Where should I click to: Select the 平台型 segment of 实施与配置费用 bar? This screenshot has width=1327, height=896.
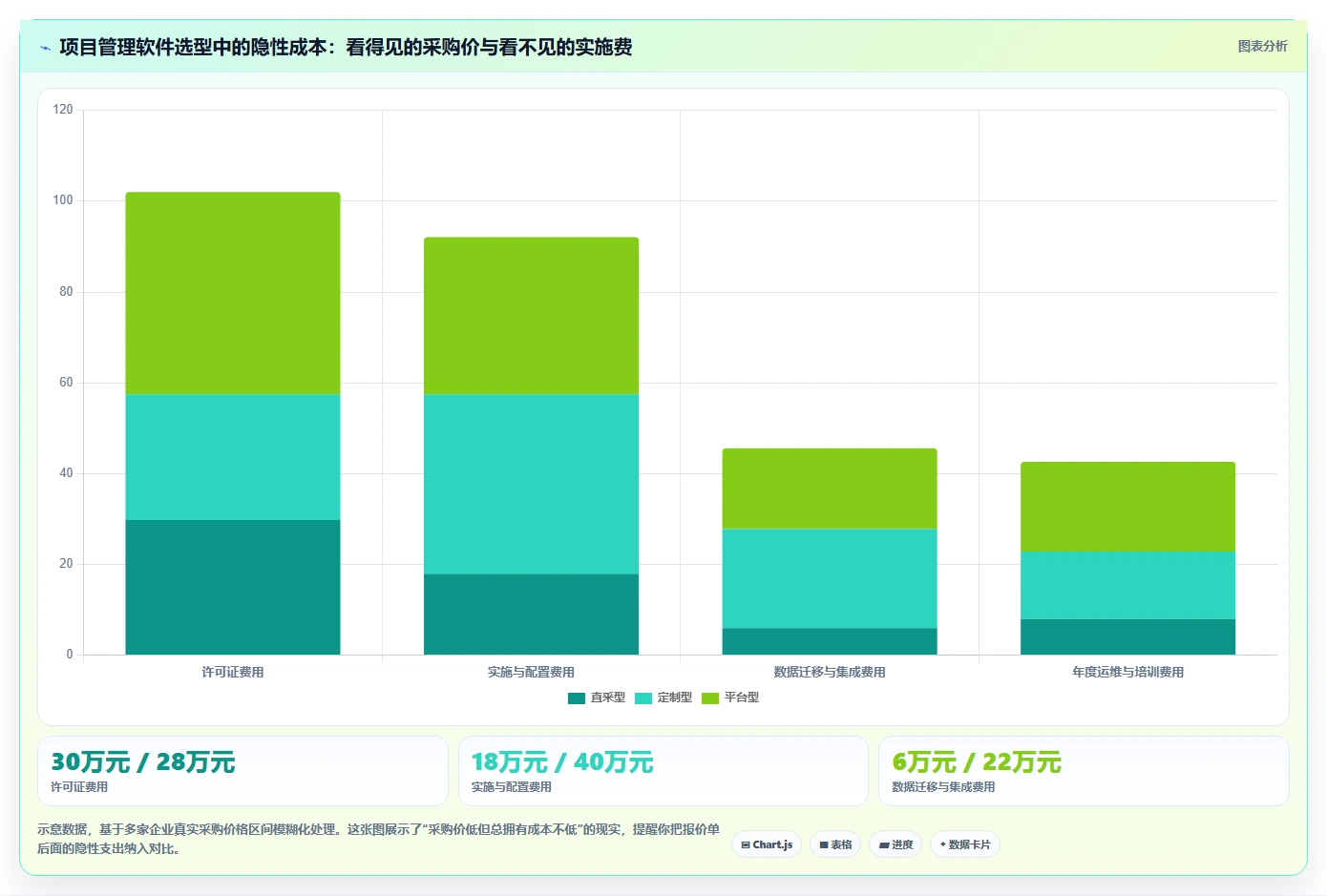531,316
